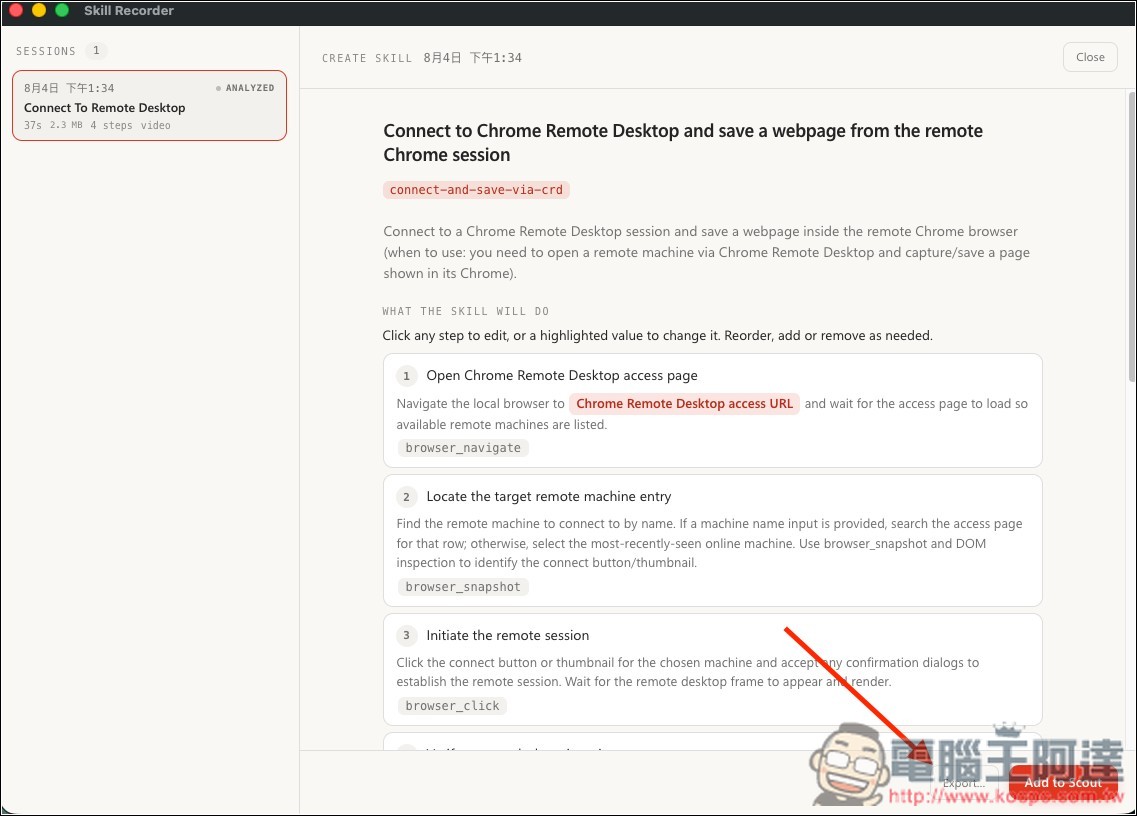Click the browser_click tool tag

click(x=452, y=706)
